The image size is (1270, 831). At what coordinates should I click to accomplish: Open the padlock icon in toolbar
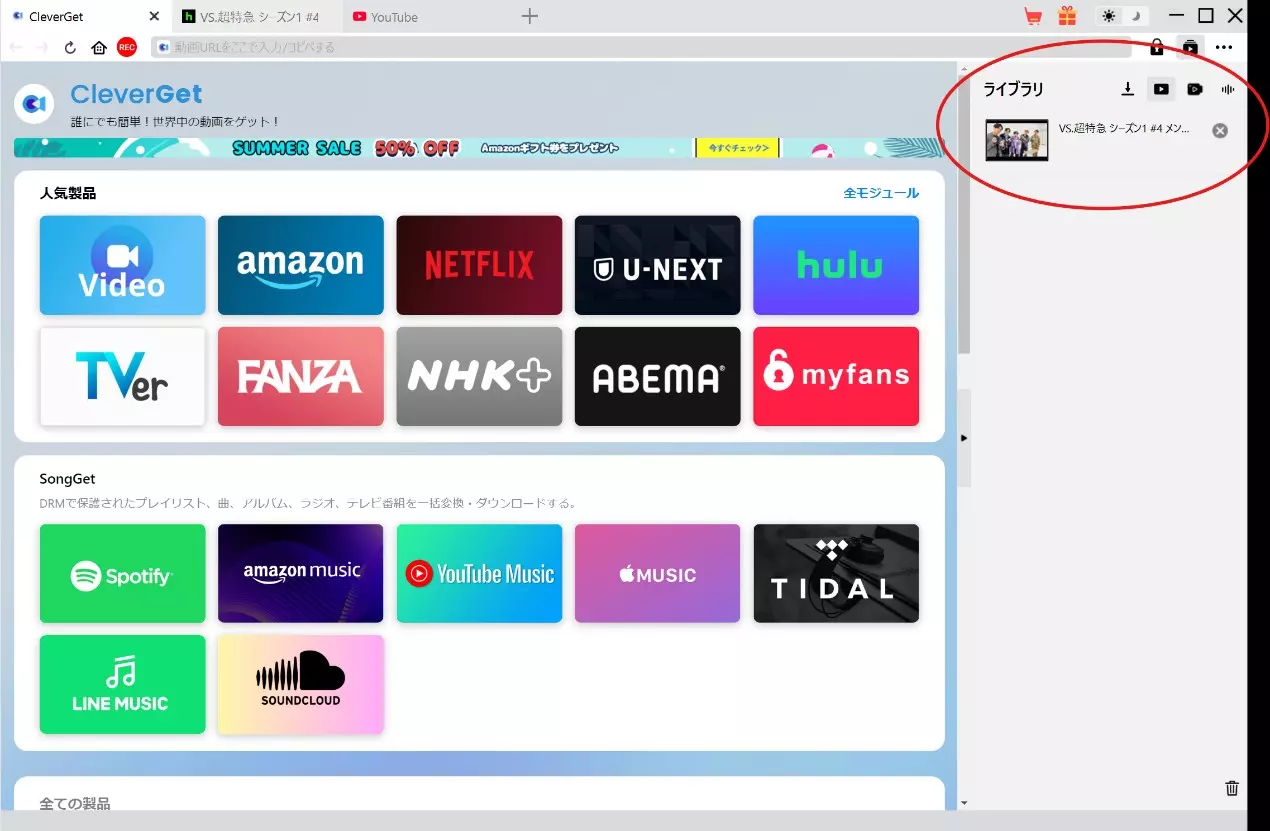pos(1156,47)
